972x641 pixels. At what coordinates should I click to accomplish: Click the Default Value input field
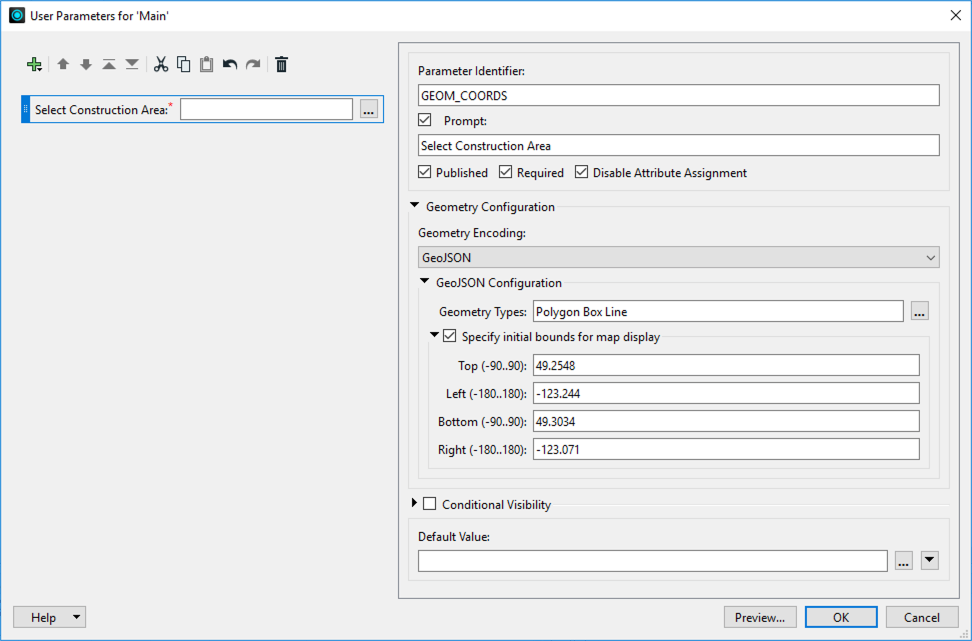pos(653,561)
